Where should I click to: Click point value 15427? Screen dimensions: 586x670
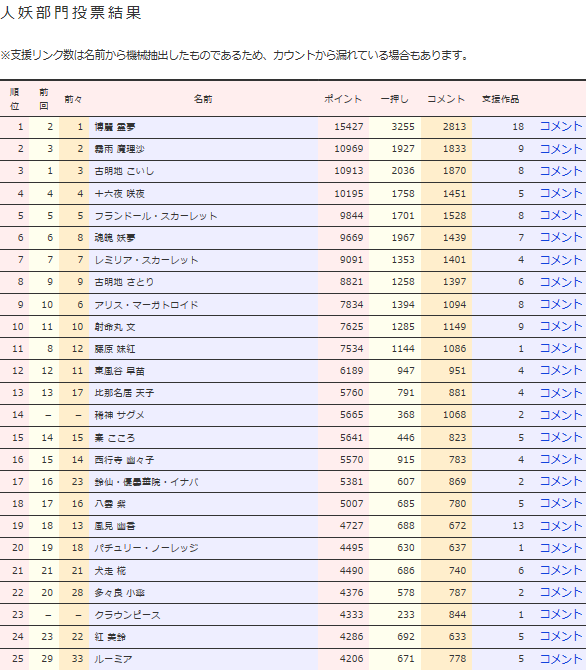tap(349, 126)
